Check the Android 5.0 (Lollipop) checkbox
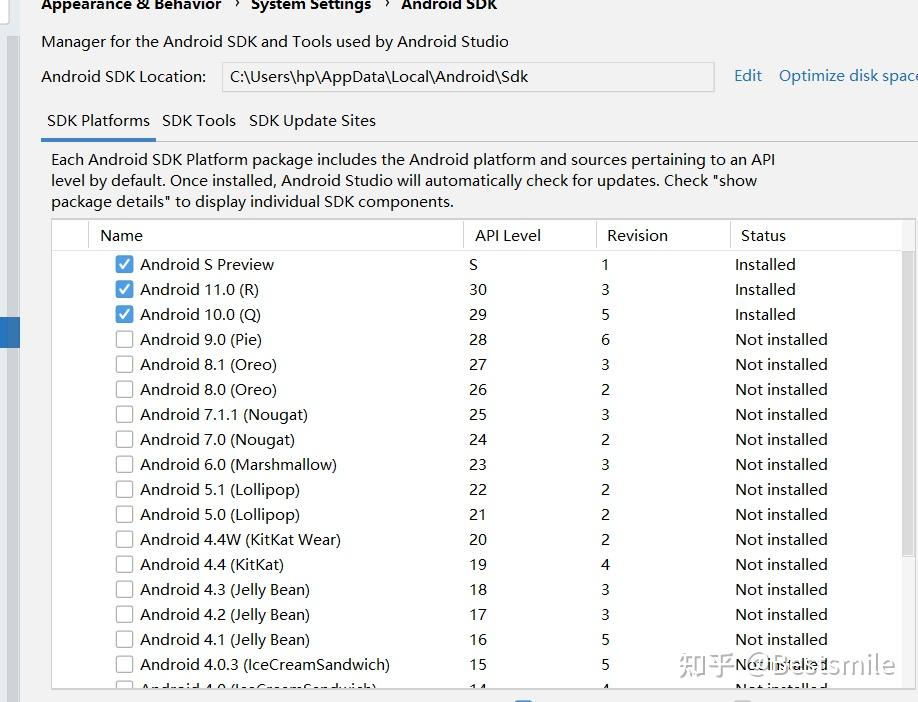 pos(124,515)
